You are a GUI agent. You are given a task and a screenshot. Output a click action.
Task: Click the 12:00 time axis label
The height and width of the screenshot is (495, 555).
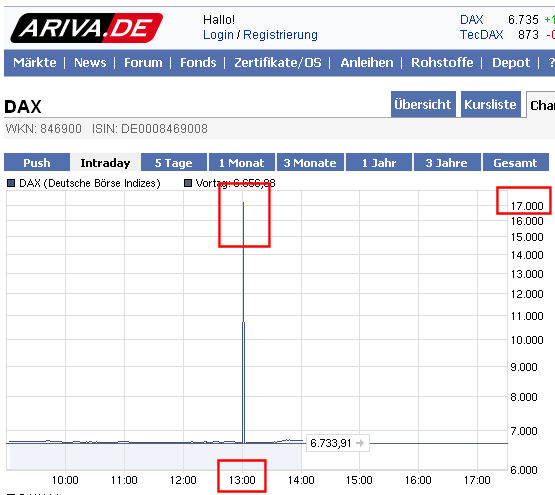point(183,480)
